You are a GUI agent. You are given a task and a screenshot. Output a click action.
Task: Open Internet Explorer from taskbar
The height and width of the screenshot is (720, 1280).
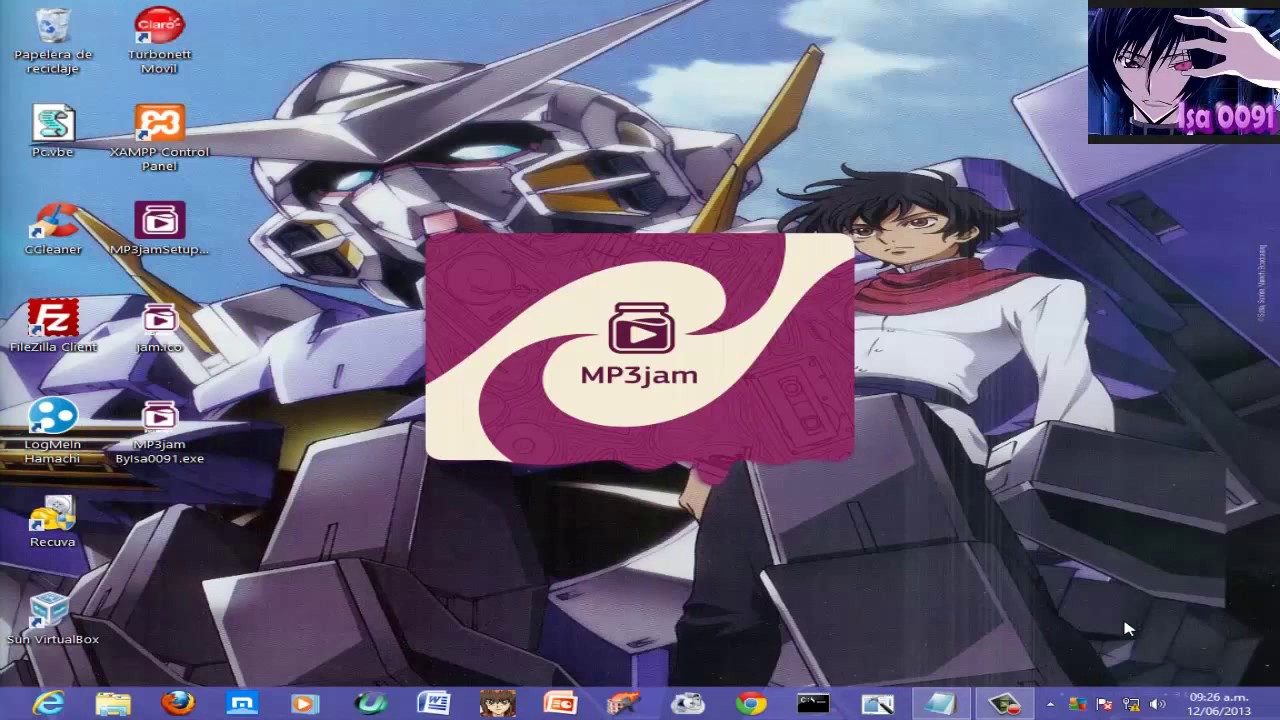(48, 704)
